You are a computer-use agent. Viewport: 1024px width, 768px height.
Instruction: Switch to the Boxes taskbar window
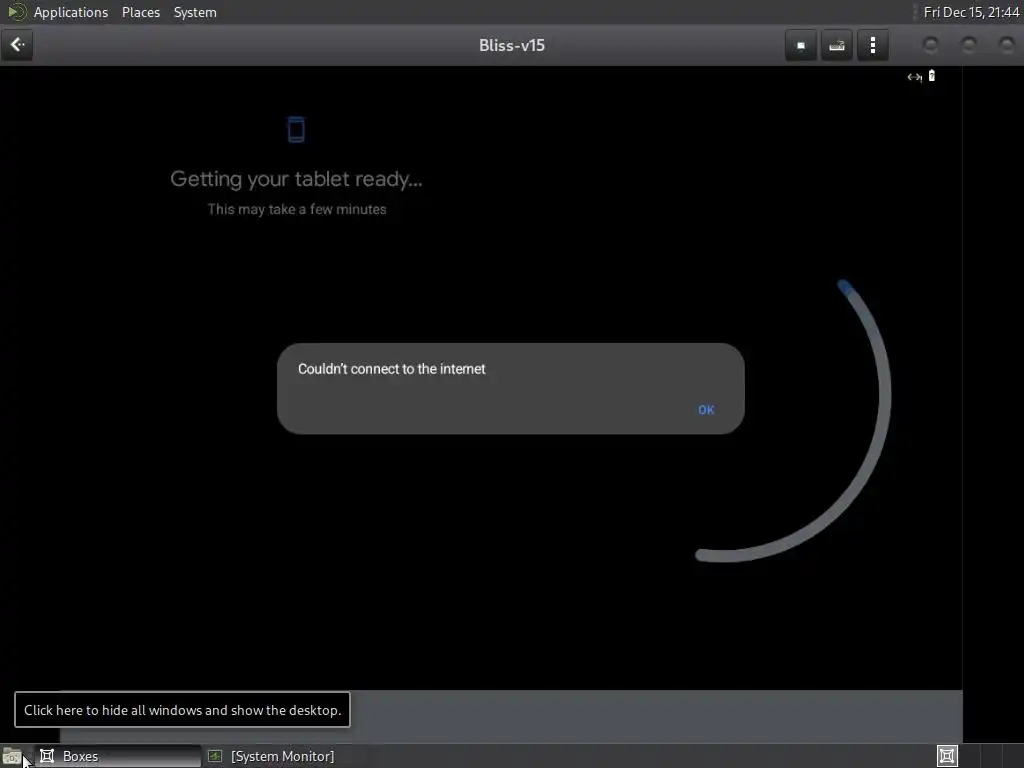click(x=119, y=756)
